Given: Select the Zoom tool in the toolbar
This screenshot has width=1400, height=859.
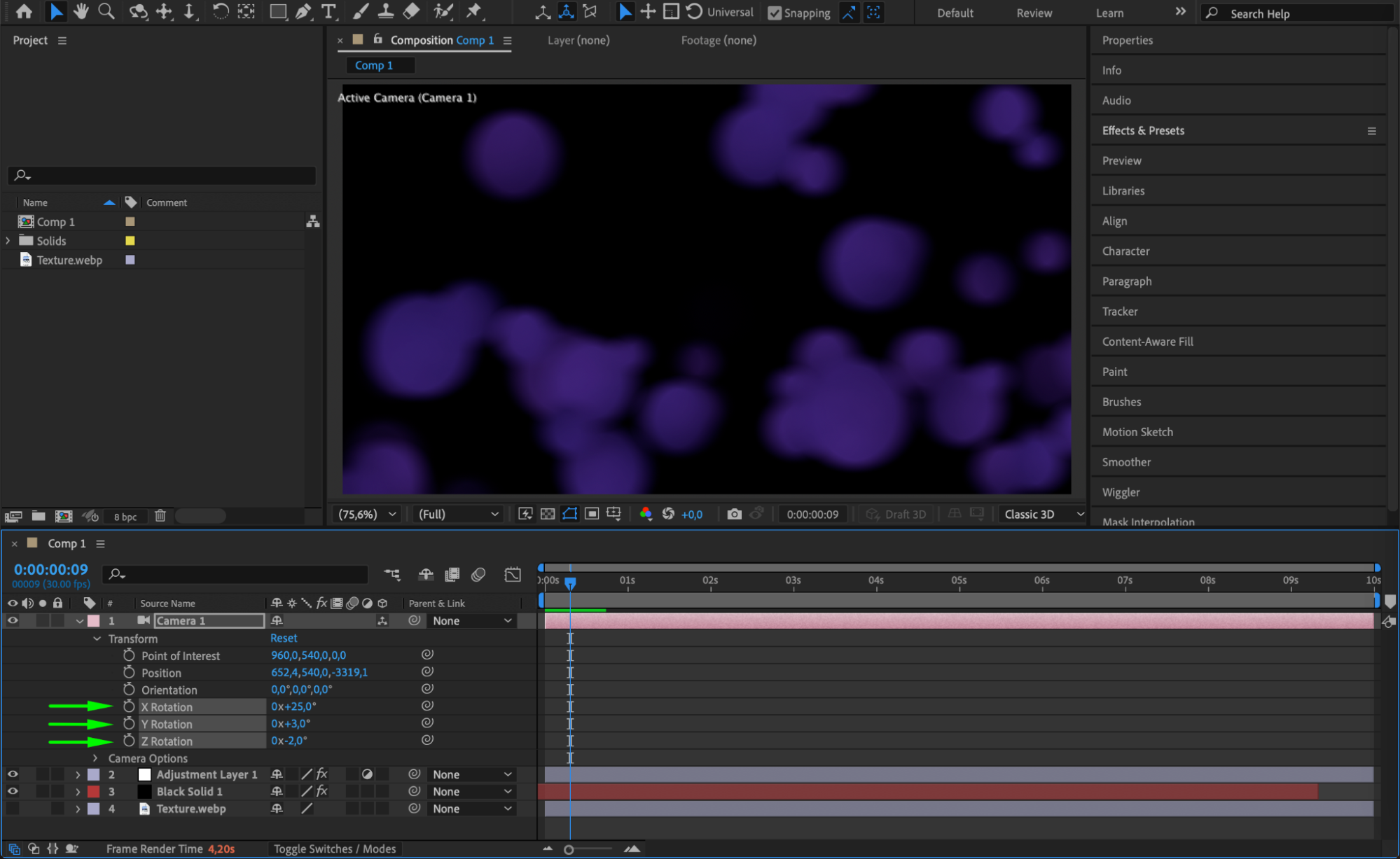Looking at the screenshot, I should pyautogui.click(x=106, y=11).
